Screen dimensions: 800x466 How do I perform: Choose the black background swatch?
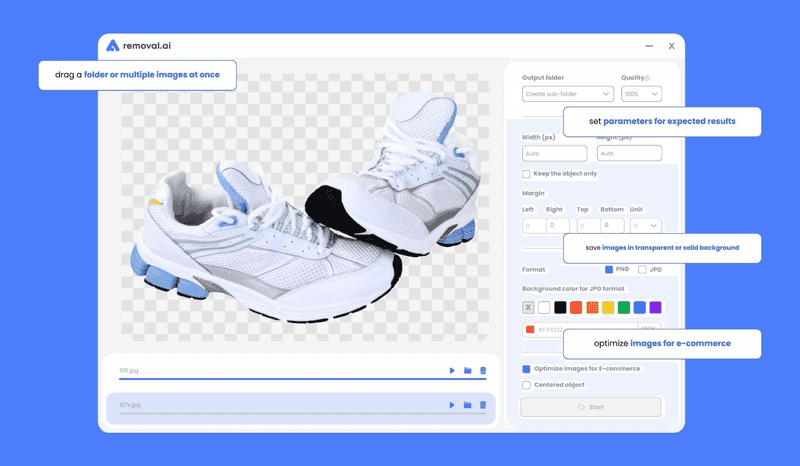coord(560,307)
